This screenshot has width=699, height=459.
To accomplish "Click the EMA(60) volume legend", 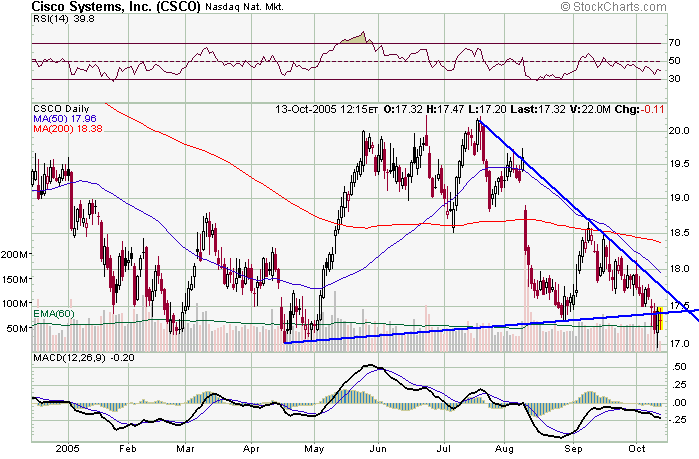I will [x=54, y=314].
